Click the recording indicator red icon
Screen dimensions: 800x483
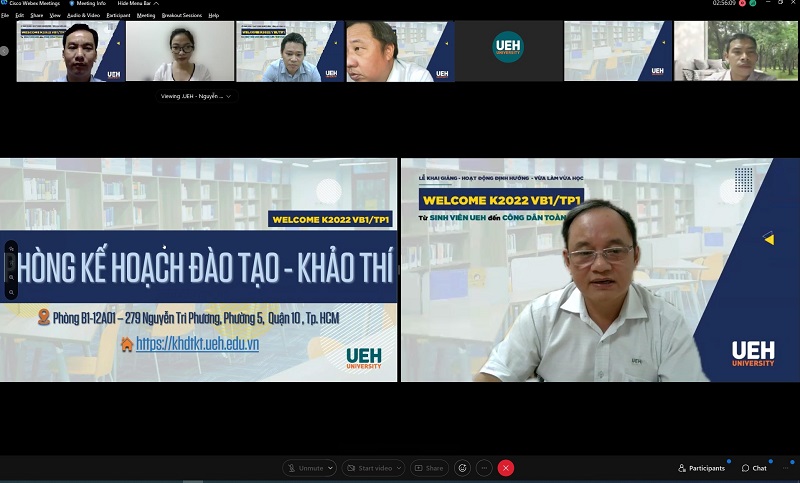(x=742, y=3)
